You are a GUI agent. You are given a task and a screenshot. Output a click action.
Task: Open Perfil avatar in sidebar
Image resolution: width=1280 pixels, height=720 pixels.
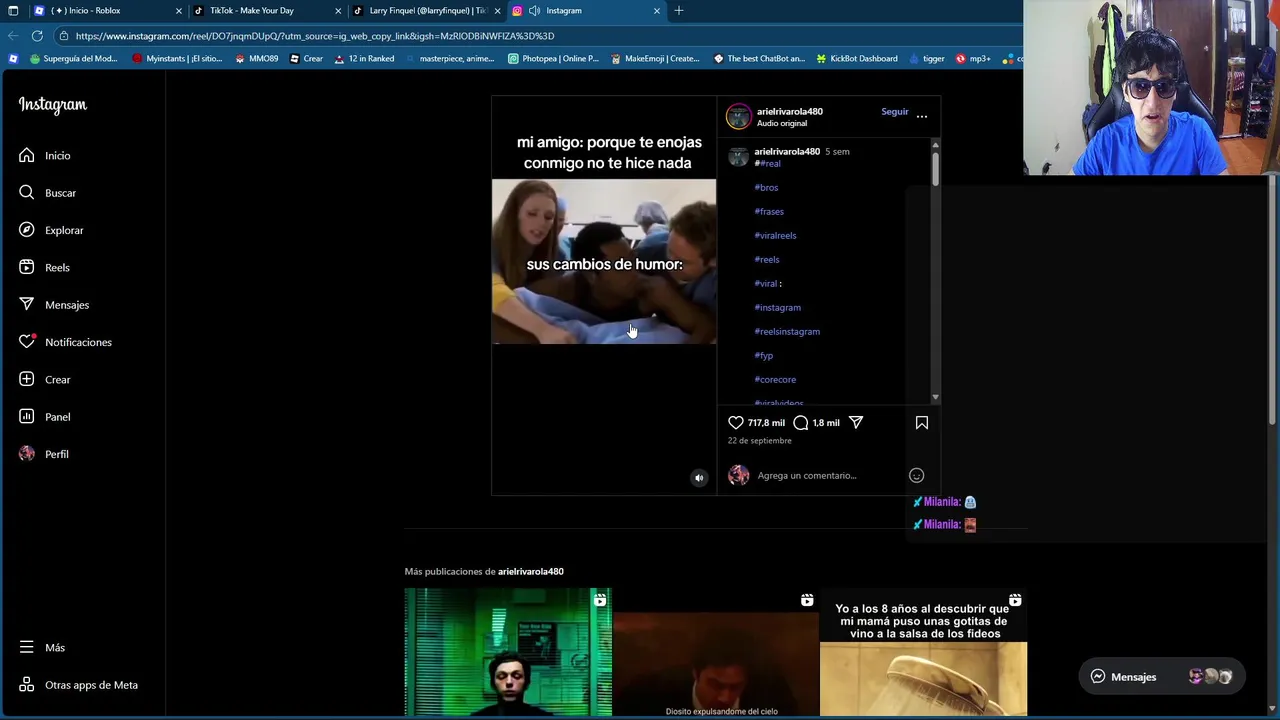(27, 454)
